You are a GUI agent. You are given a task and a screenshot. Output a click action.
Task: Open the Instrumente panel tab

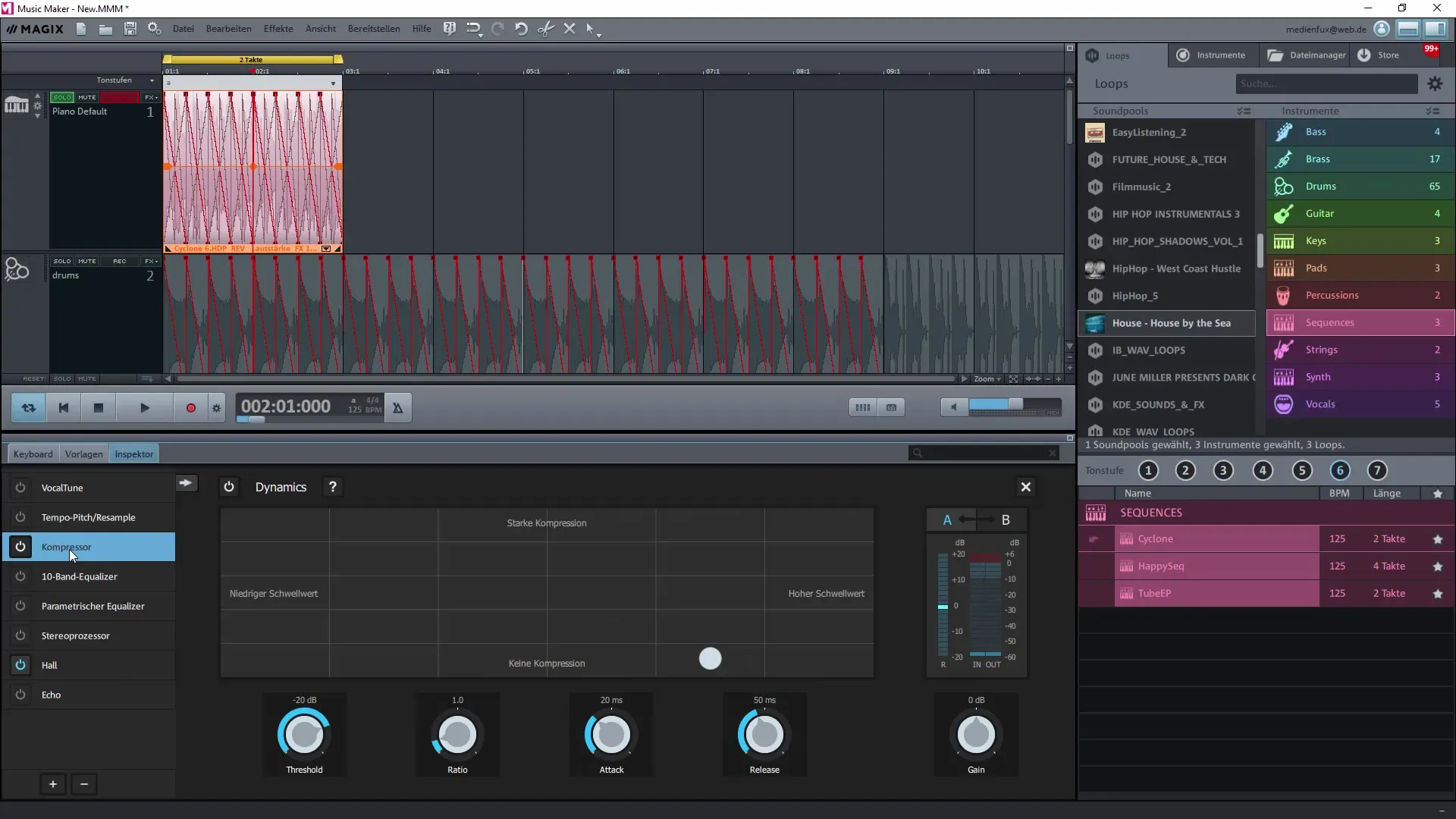click(1212, 55)
